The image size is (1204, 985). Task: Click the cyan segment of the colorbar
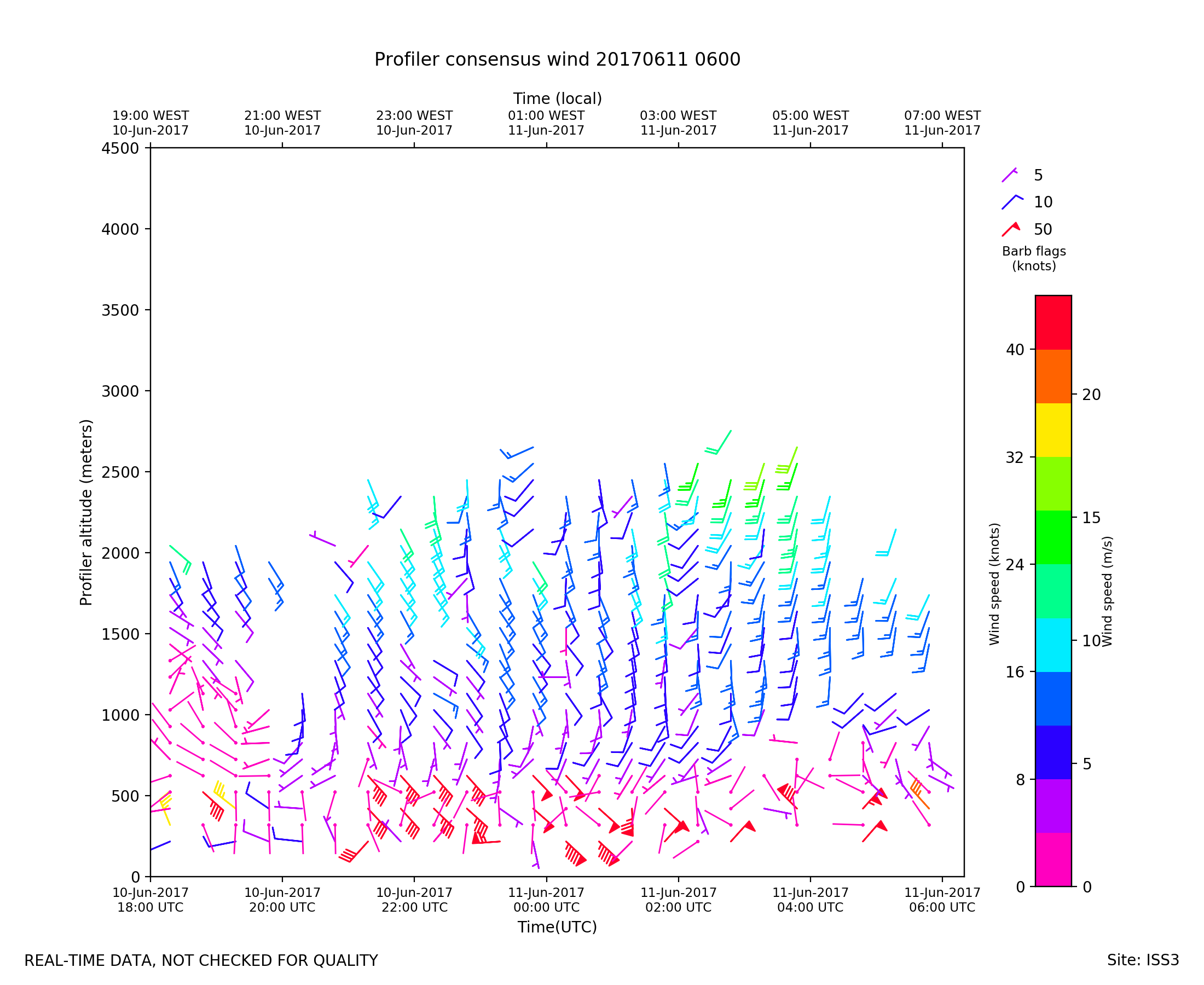pos(1053,645)
